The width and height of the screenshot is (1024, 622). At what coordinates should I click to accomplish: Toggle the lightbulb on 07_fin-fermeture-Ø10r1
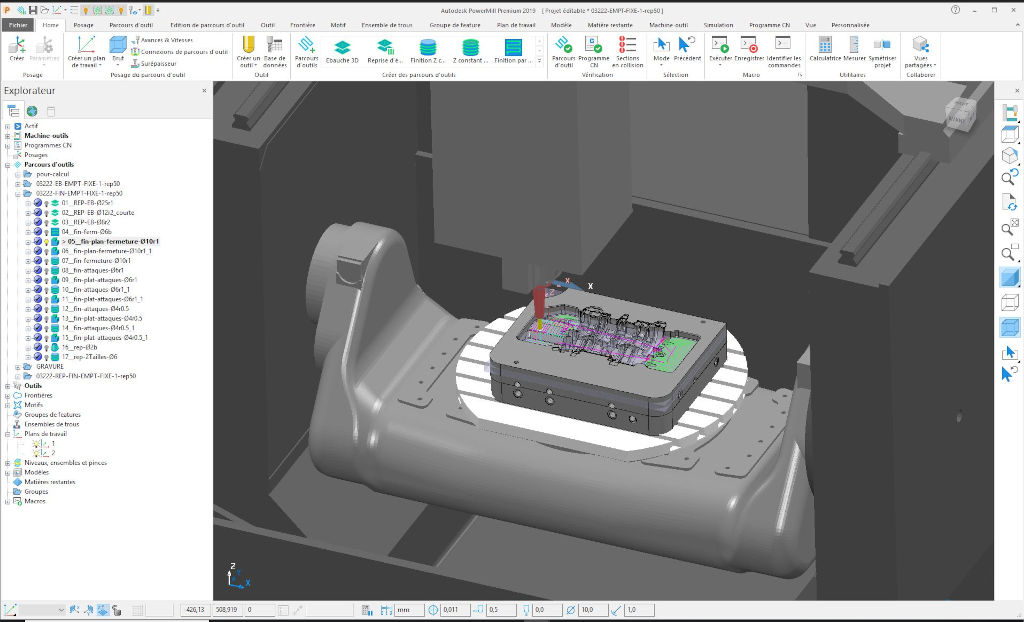(45, 260)
